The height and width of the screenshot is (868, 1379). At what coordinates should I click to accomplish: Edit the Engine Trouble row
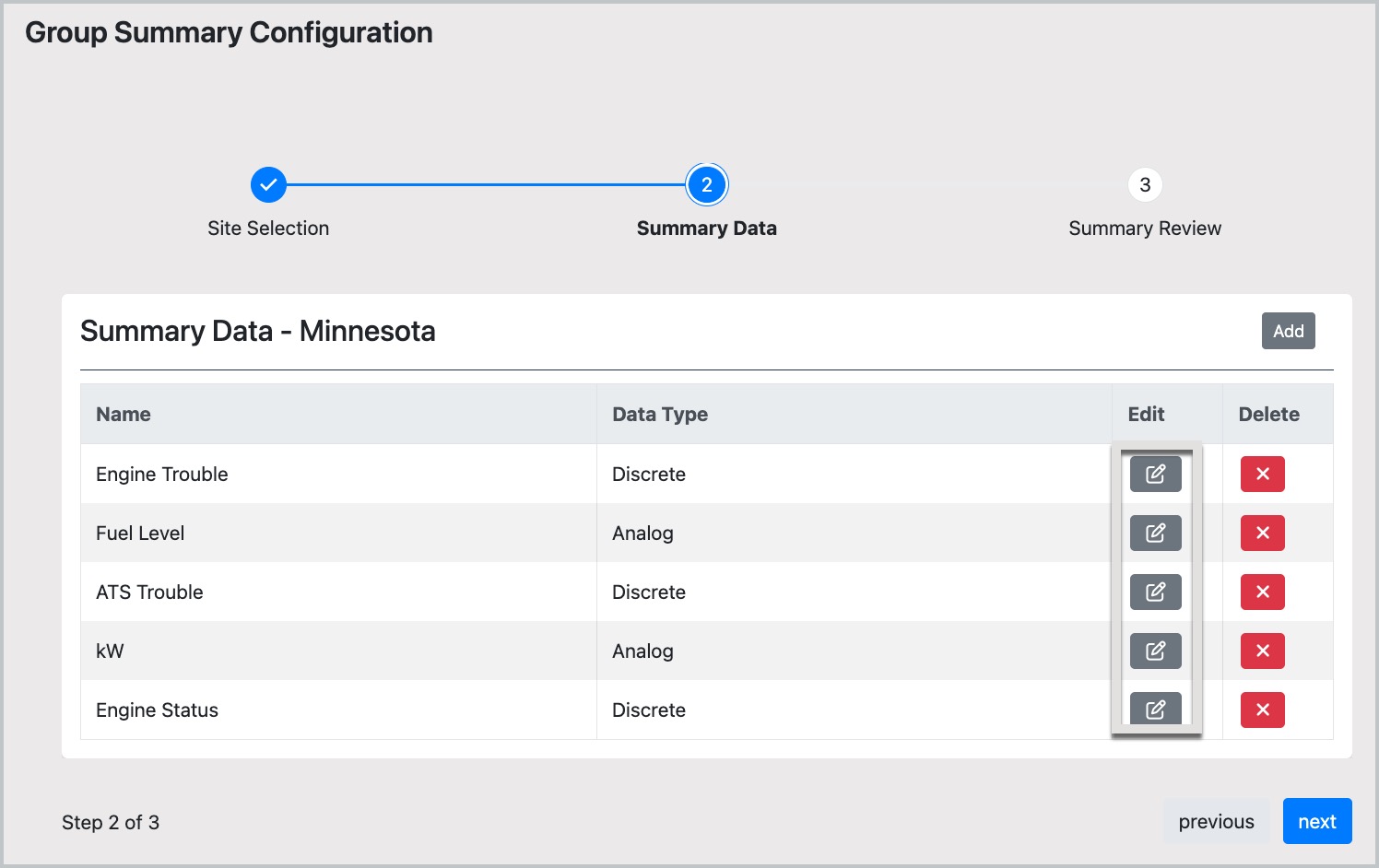click(x=1155, y=474)
